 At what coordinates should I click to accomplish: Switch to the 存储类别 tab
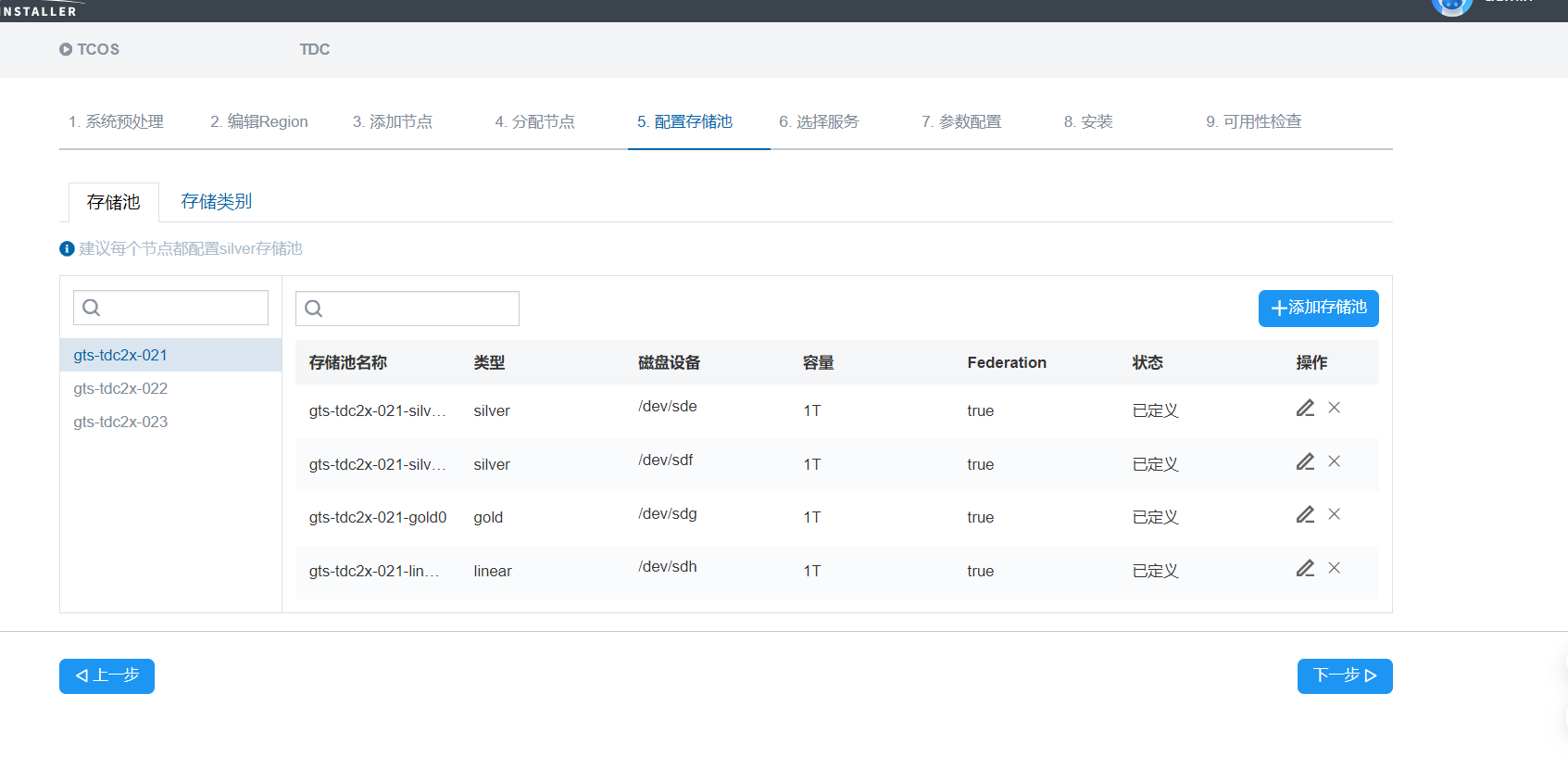tap(217, 201)
